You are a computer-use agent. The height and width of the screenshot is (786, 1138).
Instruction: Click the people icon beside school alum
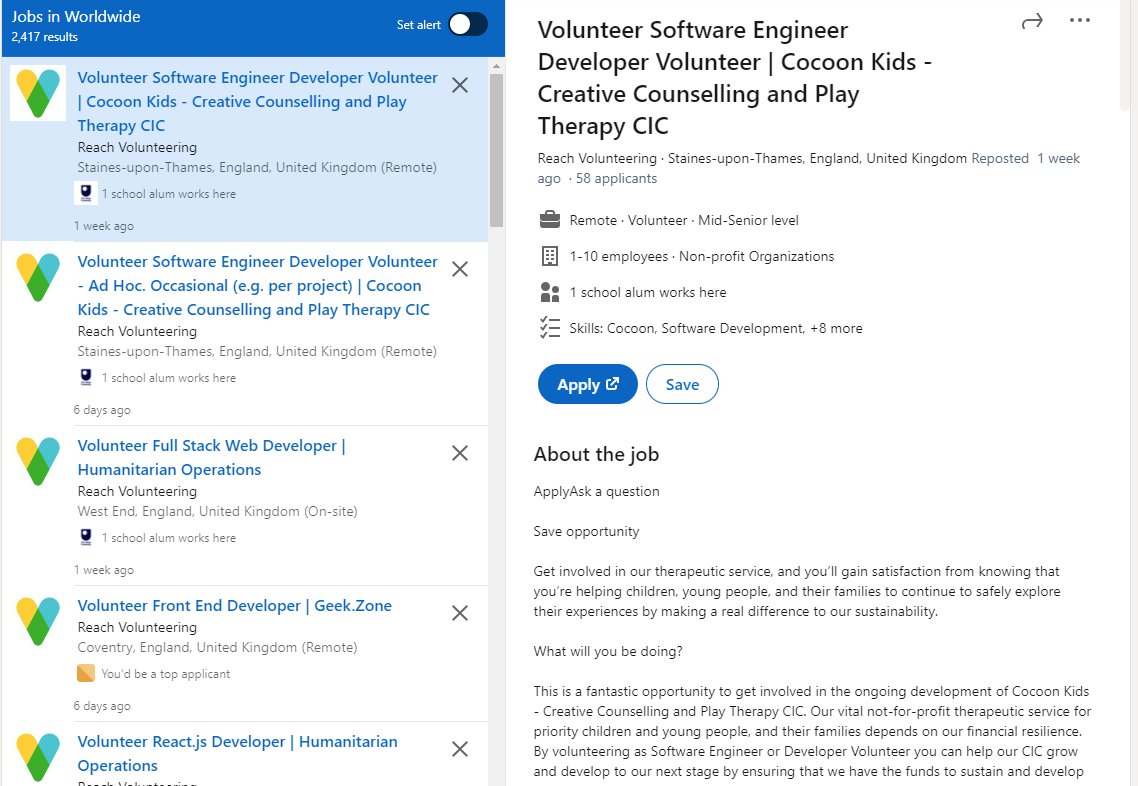coord(550,292)
